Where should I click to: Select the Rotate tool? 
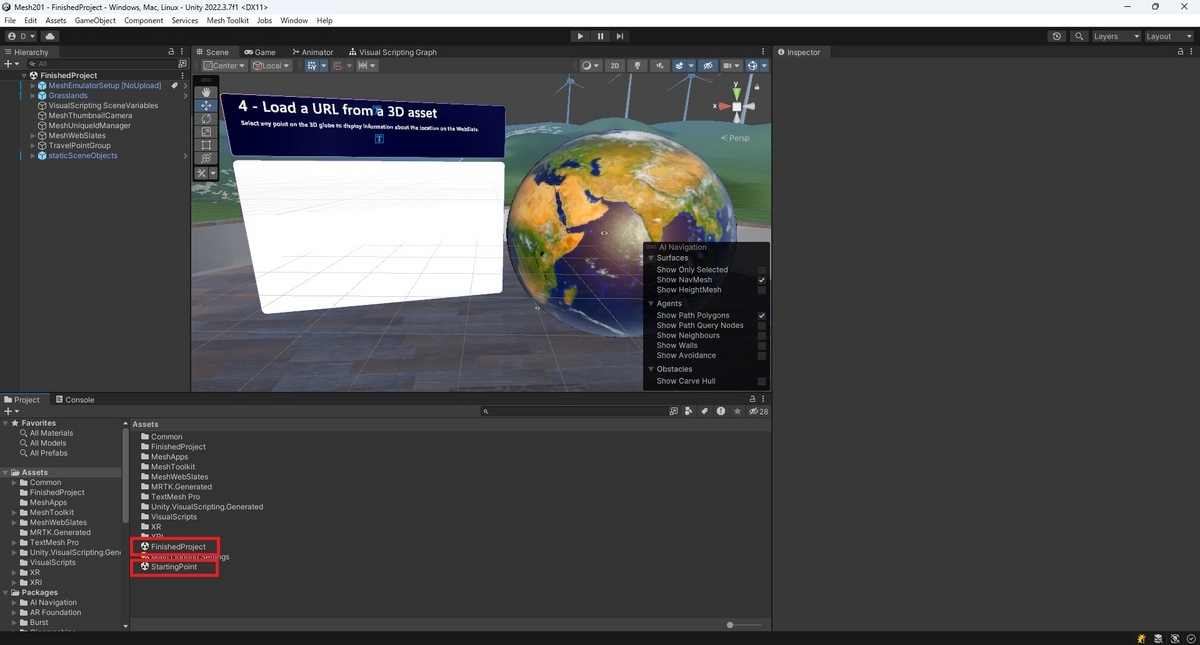(x=207, y=118)
